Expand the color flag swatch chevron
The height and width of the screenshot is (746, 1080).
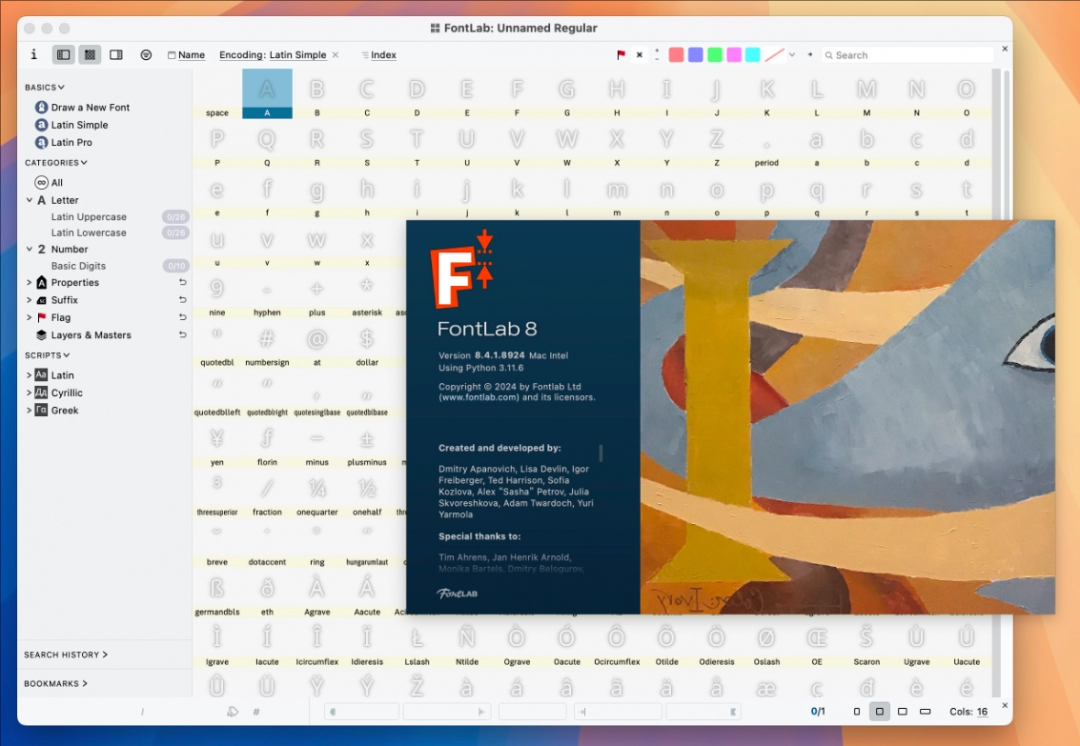click(792, 55)
